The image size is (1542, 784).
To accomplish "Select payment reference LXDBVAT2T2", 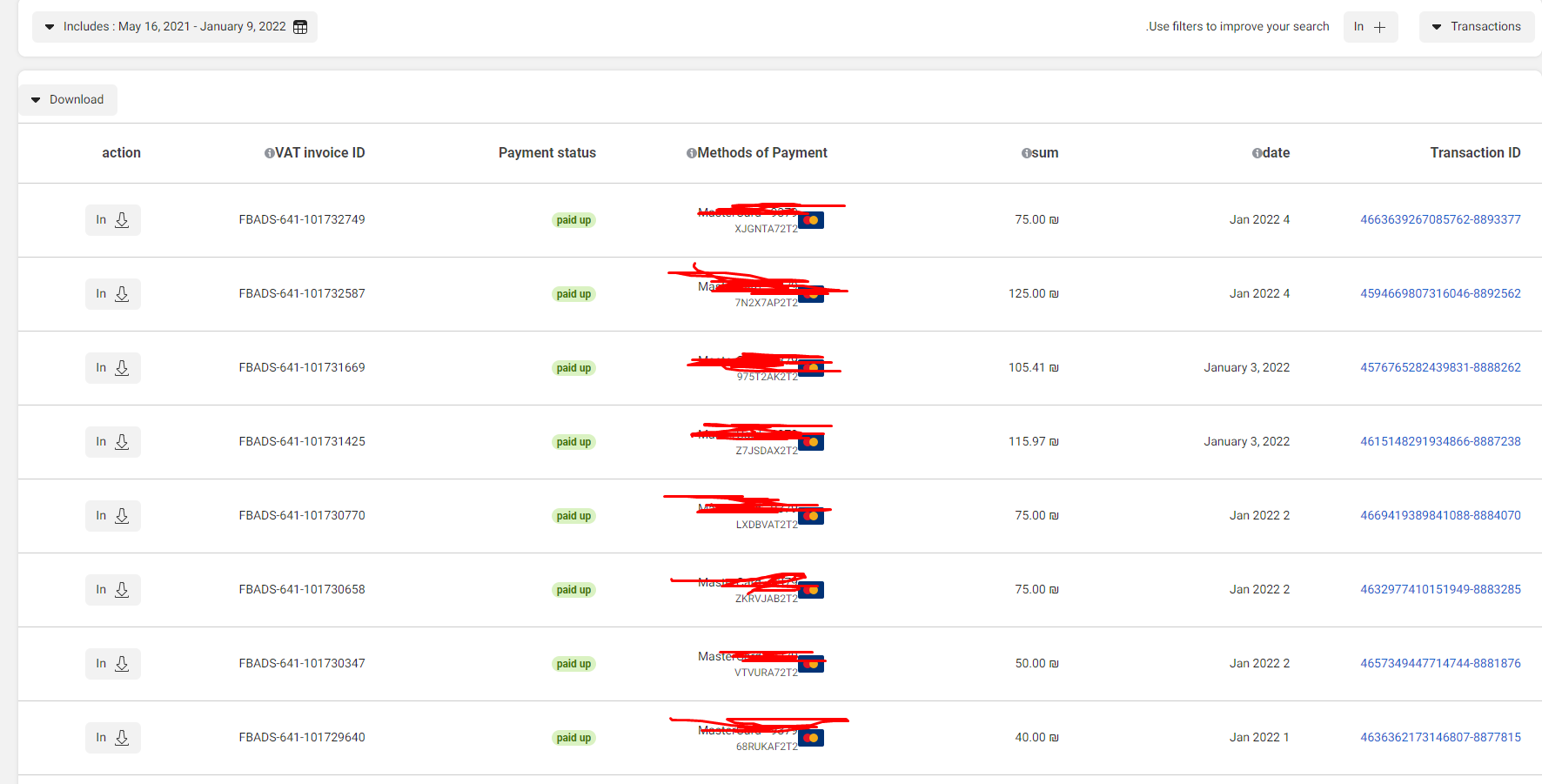I will 767,525.
